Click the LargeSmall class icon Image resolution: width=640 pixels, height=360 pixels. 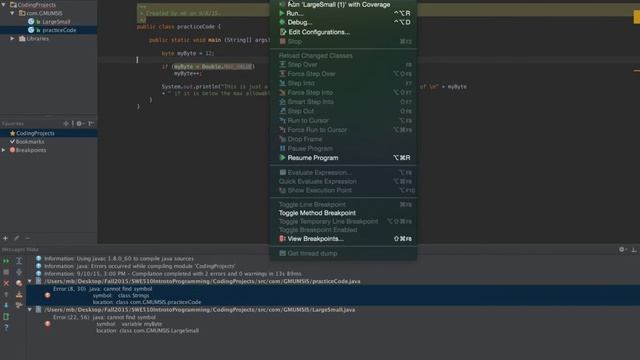pyautogui.click(x=31, y=22)
